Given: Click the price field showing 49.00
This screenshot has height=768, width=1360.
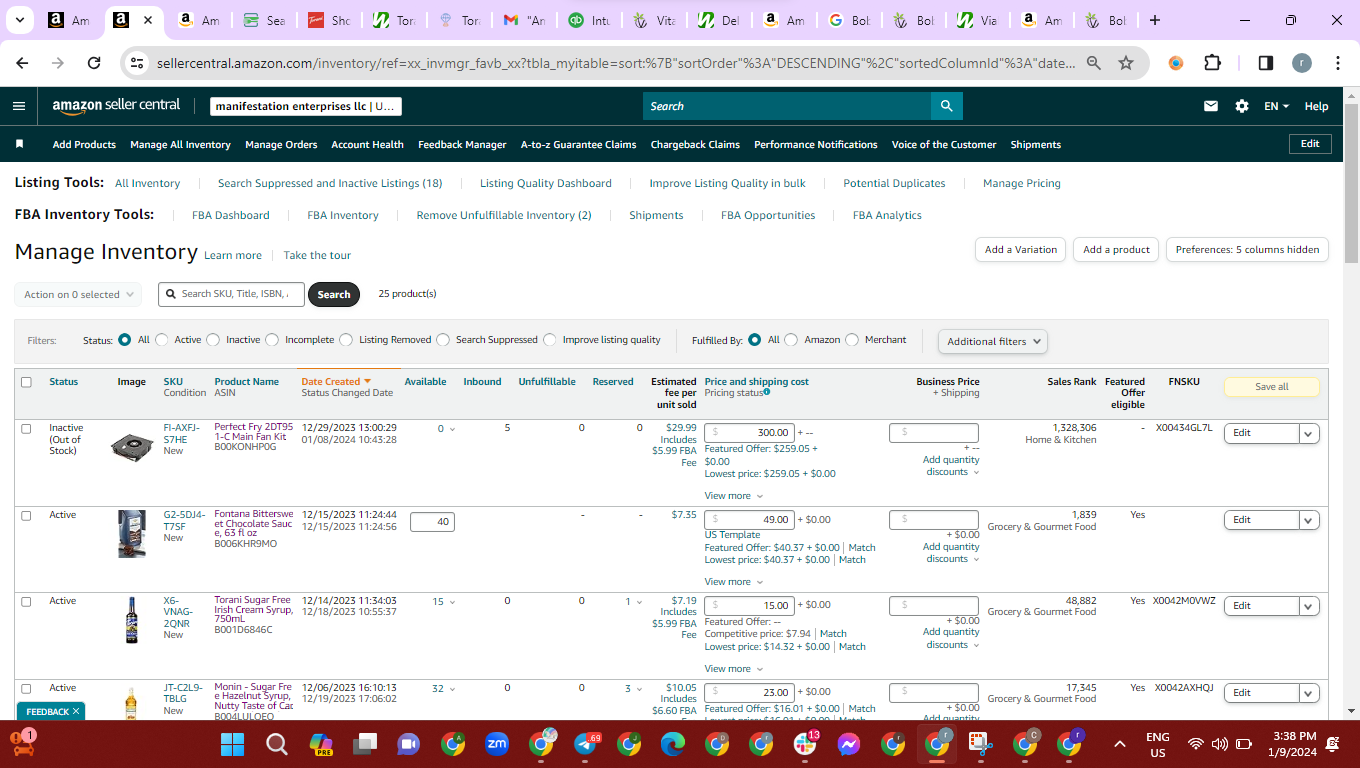Looking at the screenshot, I should [x=749, y=520].
